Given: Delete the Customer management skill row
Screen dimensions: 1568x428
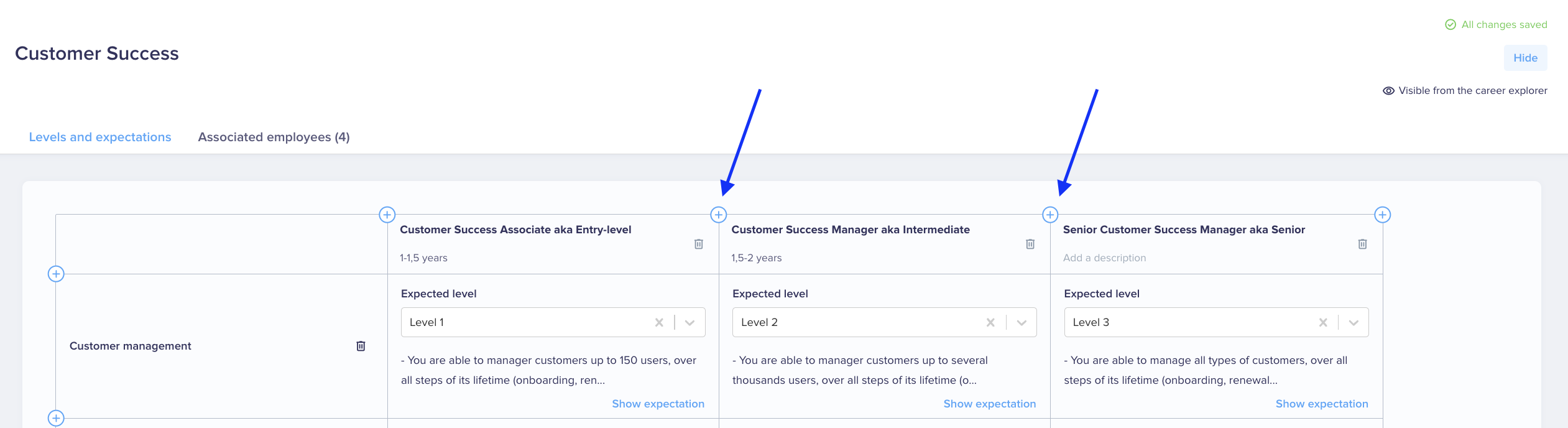Looking at the screenshot, I should point(361,346).
